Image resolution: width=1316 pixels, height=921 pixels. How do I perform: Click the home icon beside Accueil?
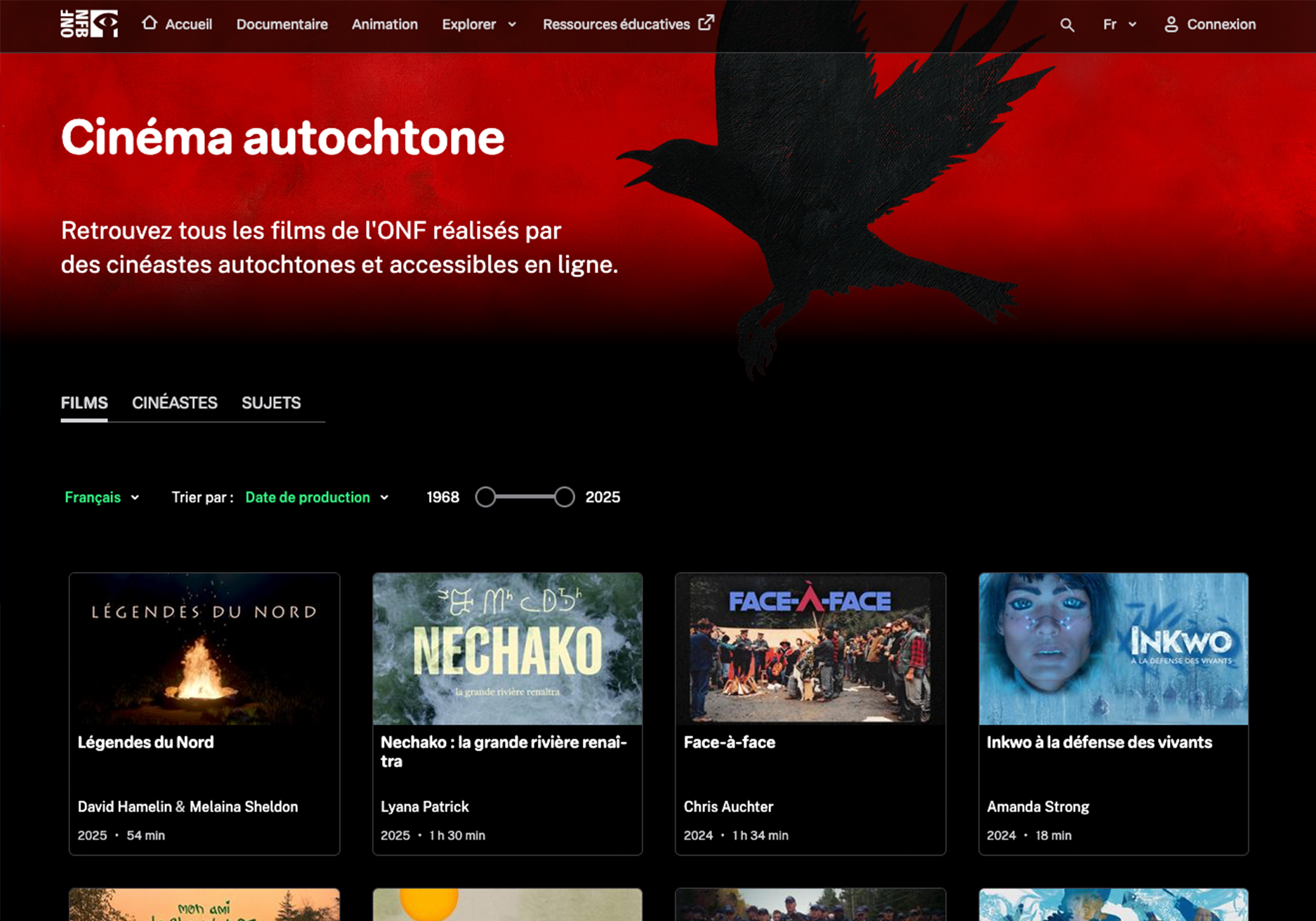pyautogui.click(x=149, y=23)
